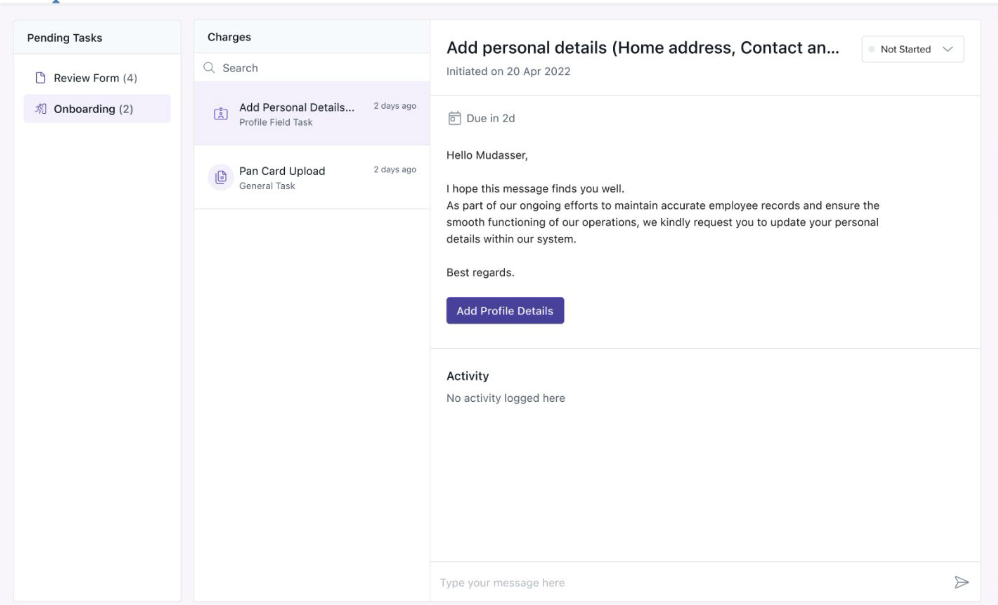Click the Initiated on 20 Apr 2022 text
998x605 pixels.
click(x=510, y=71)
